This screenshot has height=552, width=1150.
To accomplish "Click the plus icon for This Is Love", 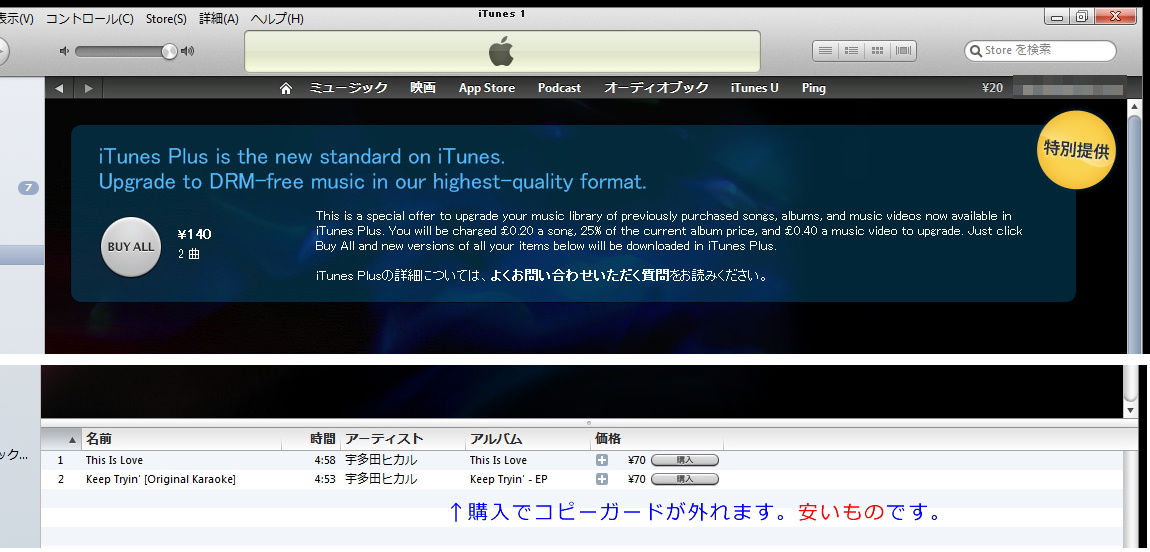I will point(602,460).
